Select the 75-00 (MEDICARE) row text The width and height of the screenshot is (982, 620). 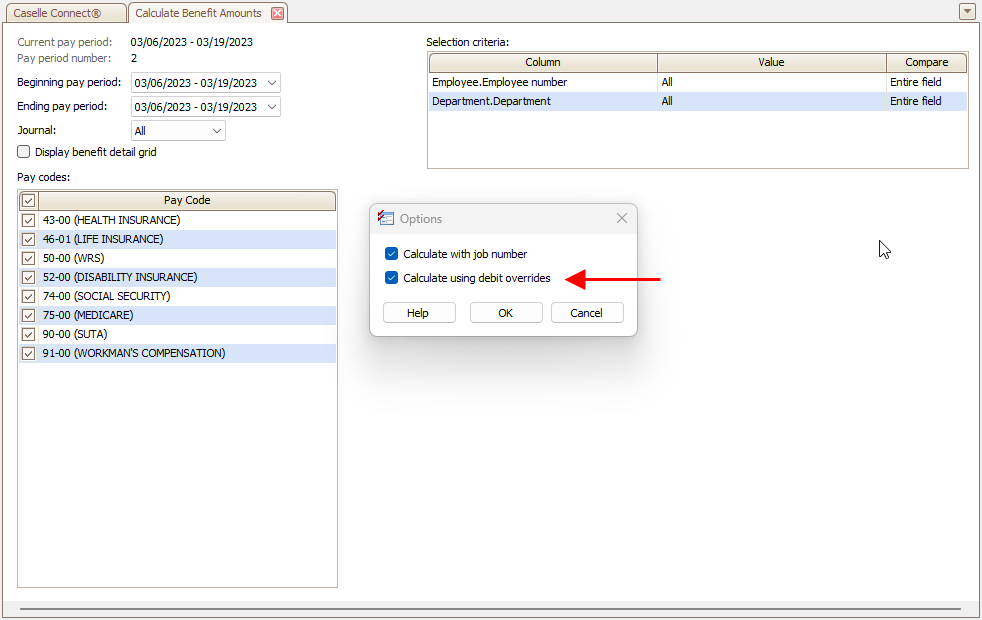pyautogui.click(x=88, y=315)
